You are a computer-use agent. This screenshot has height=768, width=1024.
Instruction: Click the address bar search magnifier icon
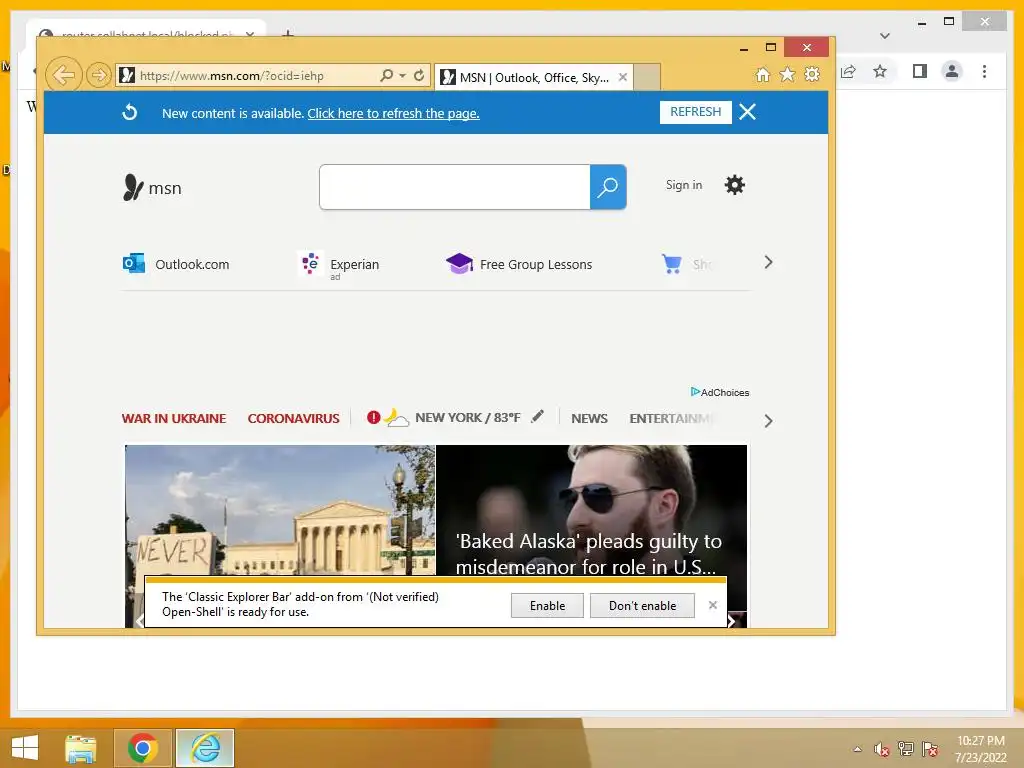tap(387, 76)
